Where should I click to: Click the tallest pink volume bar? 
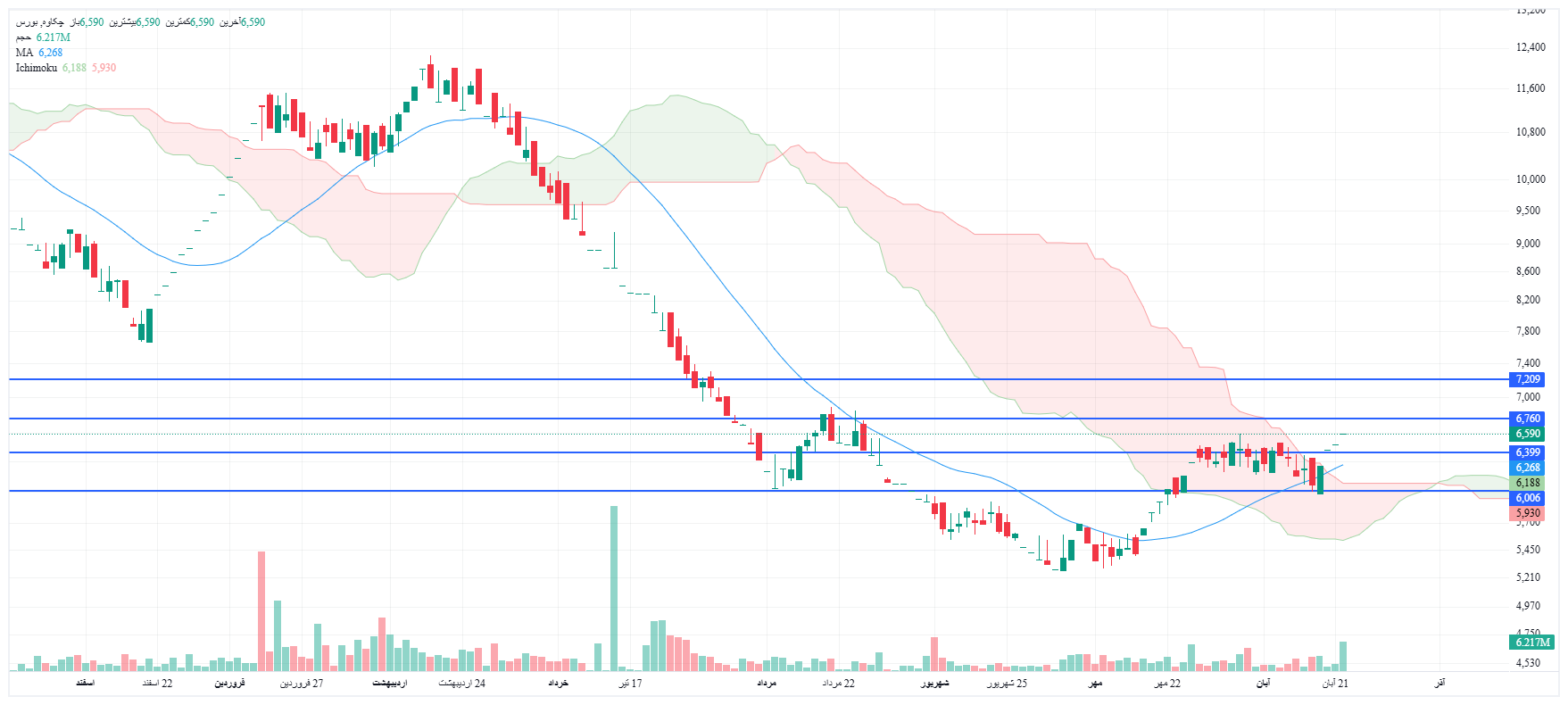(261, 610)
